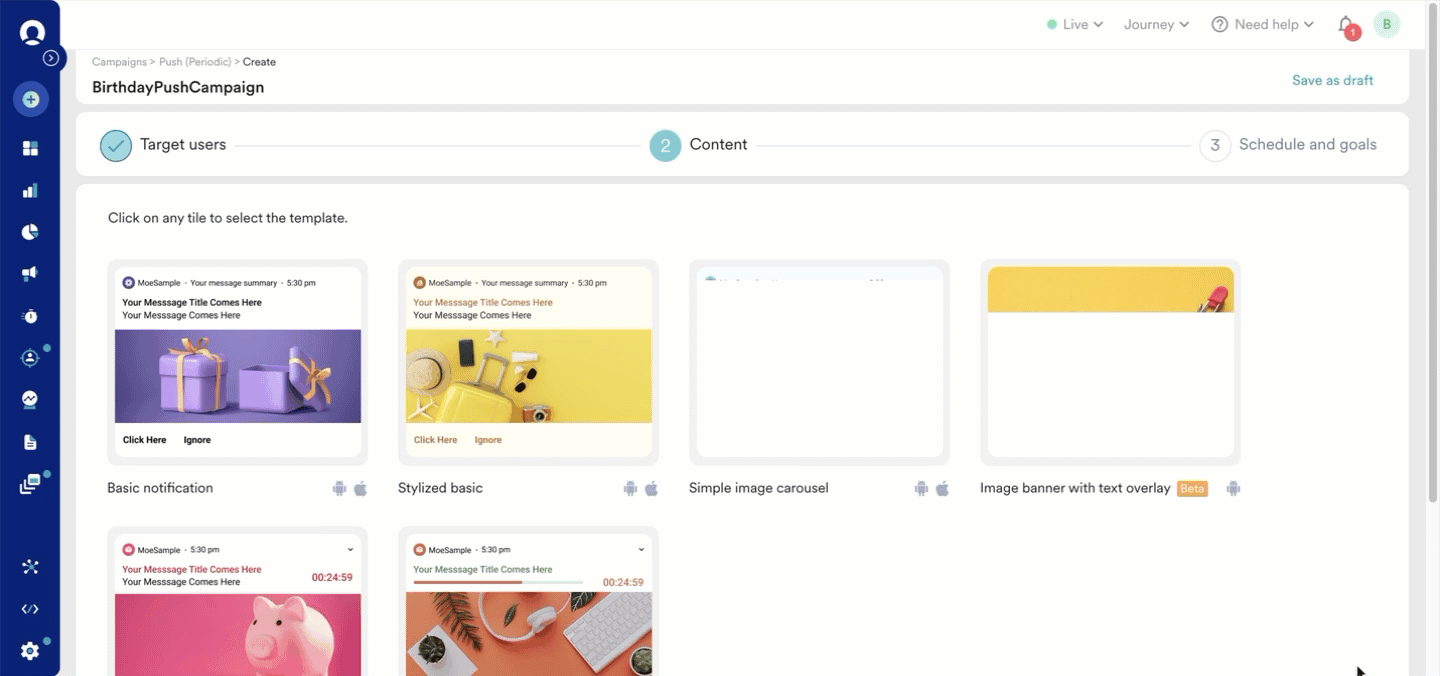Click the Stylized basic label
1440x676 pixels.
(x=440, y=489)
